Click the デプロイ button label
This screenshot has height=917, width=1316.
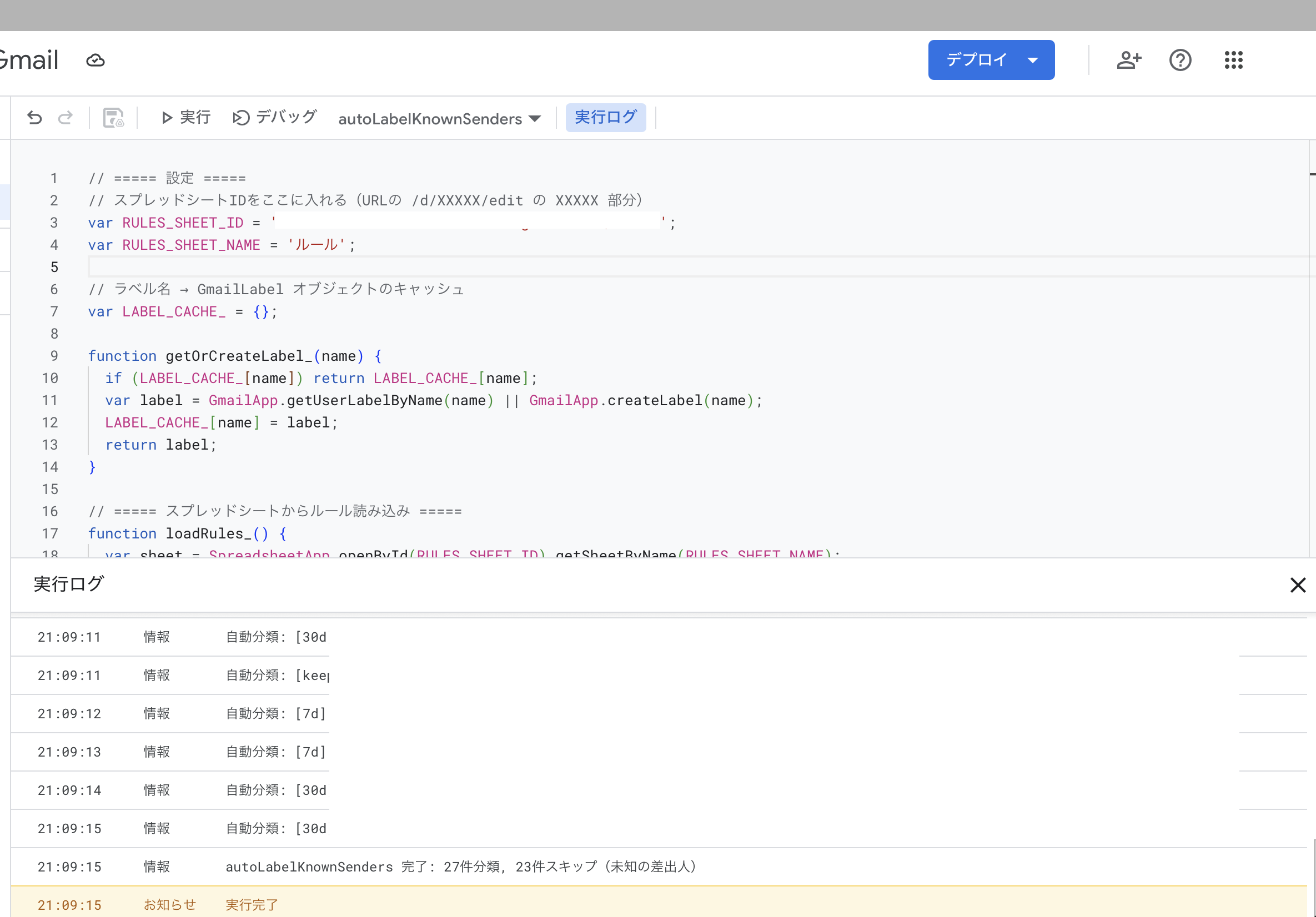976,59
